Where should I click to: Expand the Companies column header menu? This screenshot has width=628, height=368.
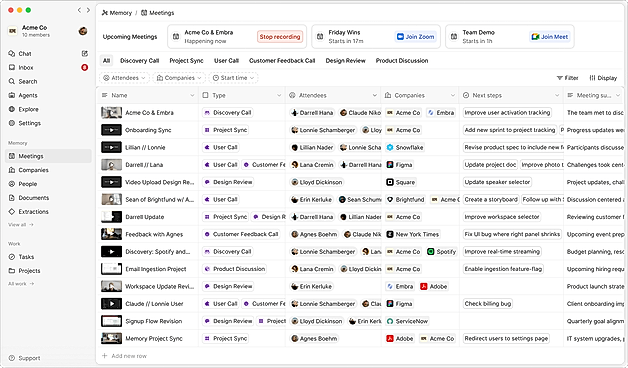(453, 95)
